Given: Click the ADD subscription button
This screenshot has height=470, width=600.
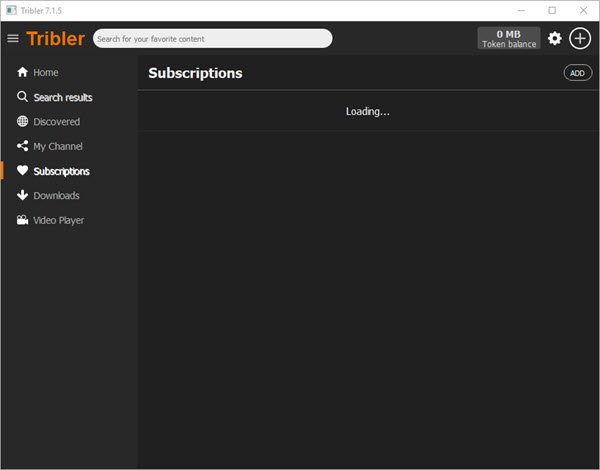Looking at the screenshot, I should coord(577,73).
